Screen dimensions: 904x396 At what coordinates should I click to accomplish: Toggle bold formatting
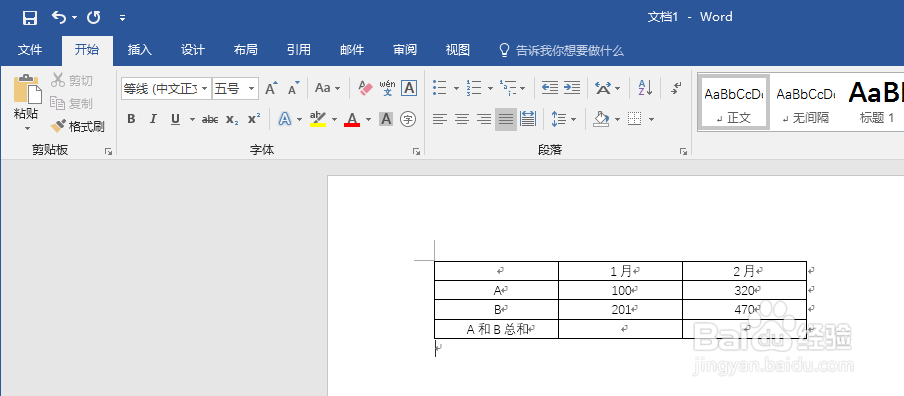(x=131, y=119)
